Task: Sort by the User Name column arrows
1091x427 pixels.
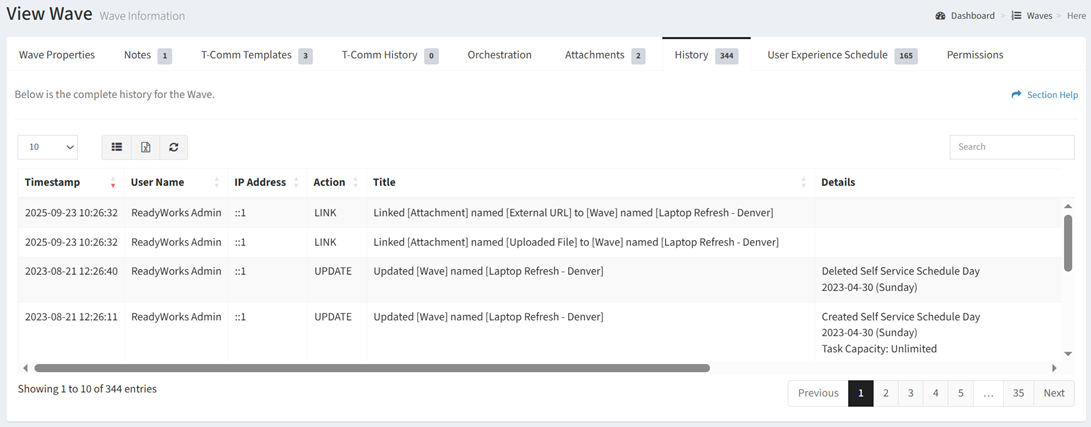Action: point(216,183)
